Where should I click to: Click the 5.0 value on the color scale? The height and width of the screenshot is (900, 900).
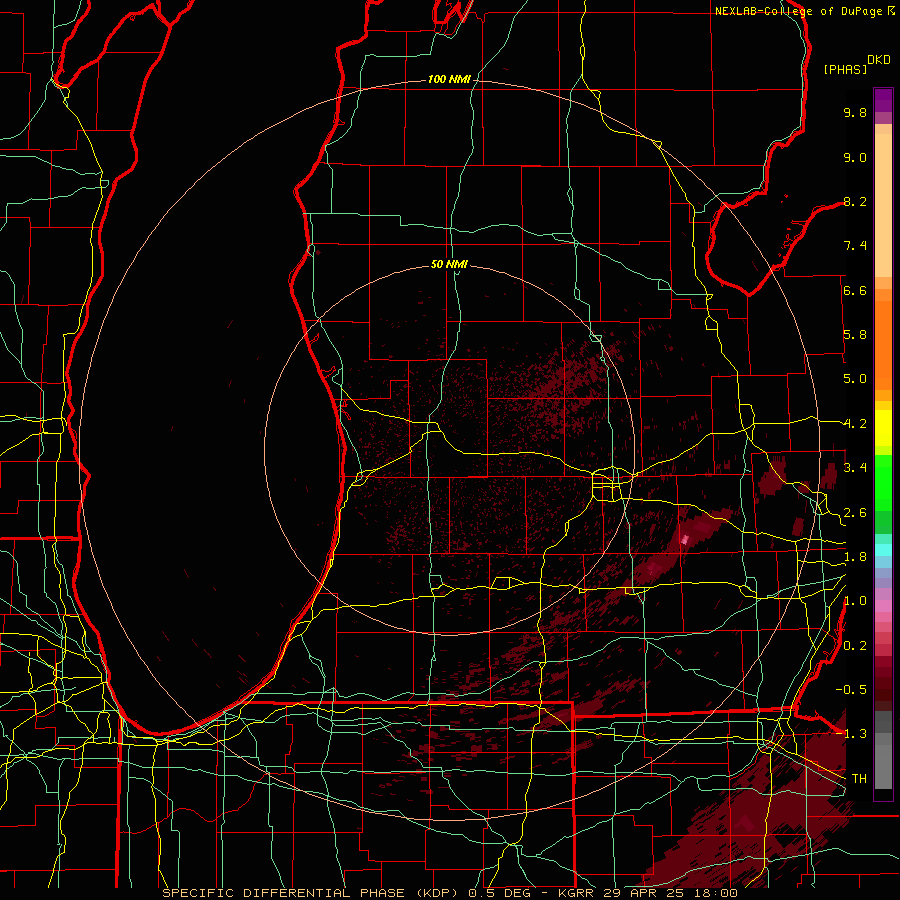[x=855, y=379]
